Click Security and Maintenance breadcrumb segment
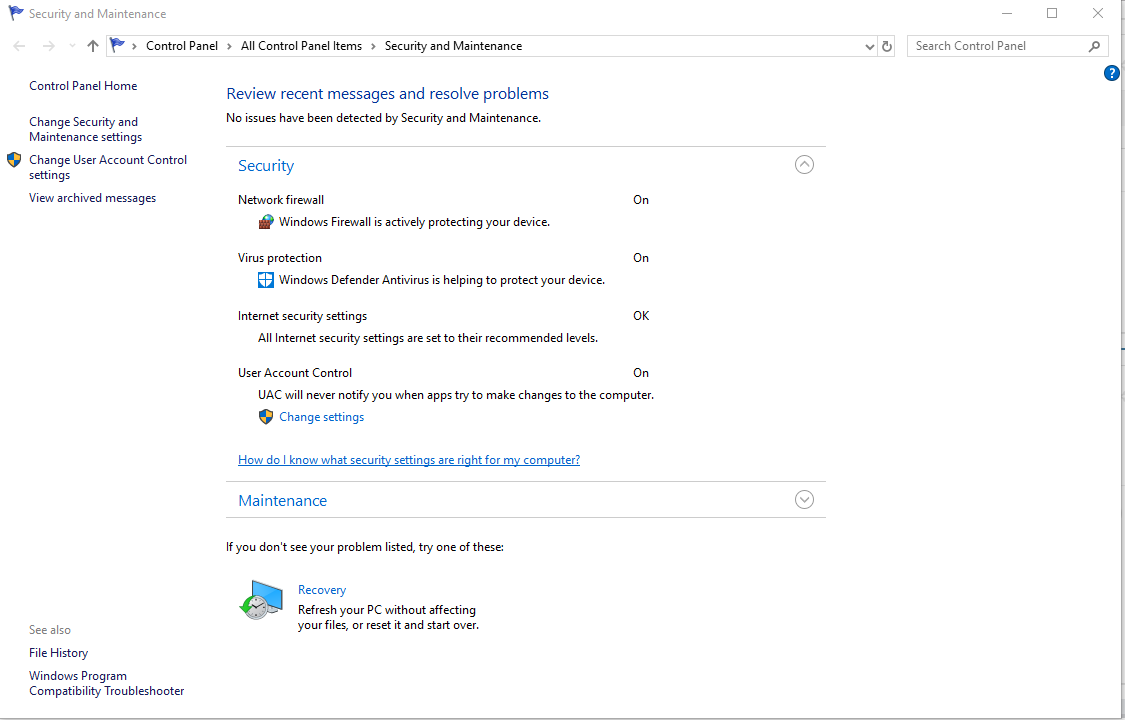This screenshot has height=720, width=1125. click(453, 46)
